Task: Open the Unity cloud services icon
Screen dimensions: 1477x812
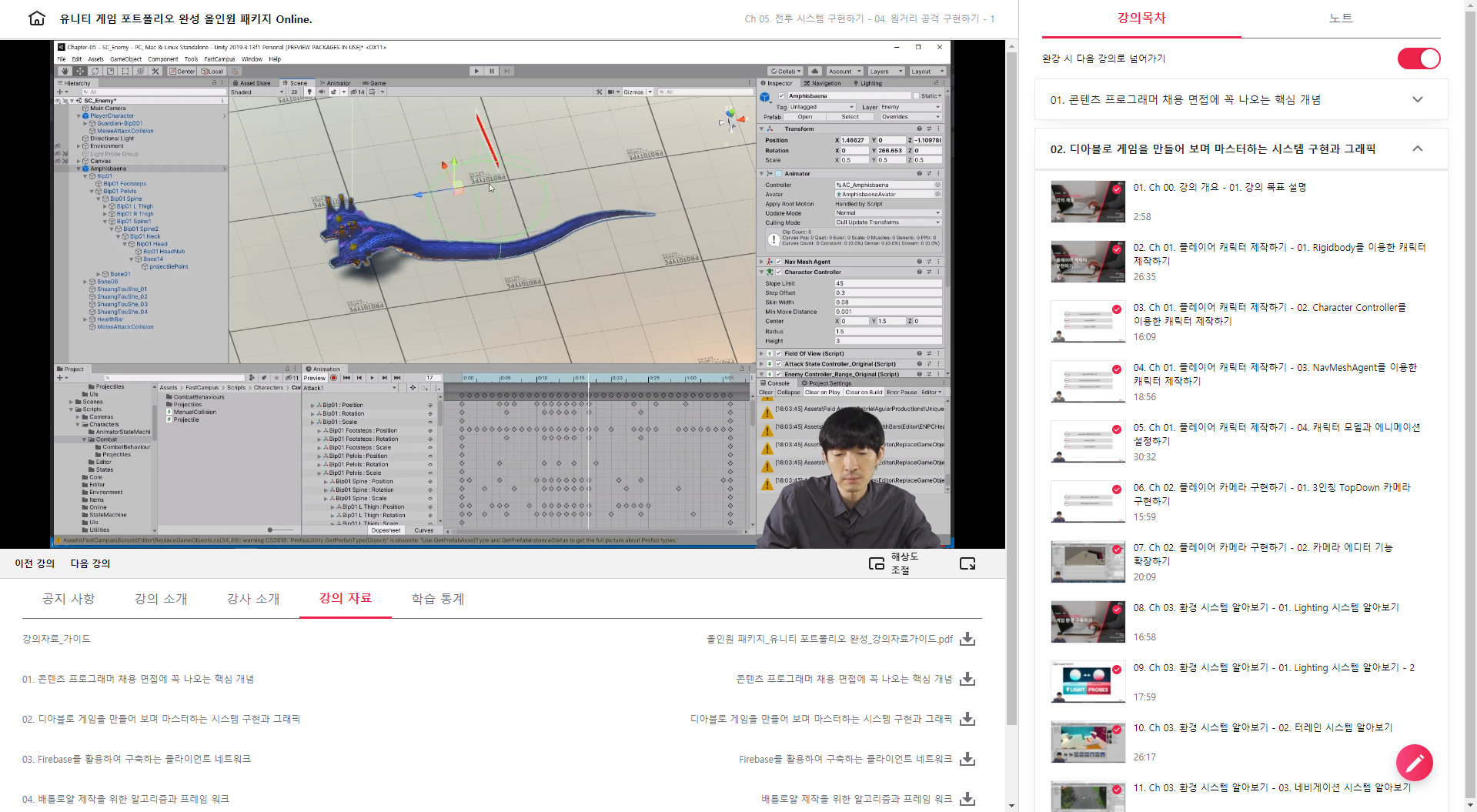Action: tap(815, 71)
